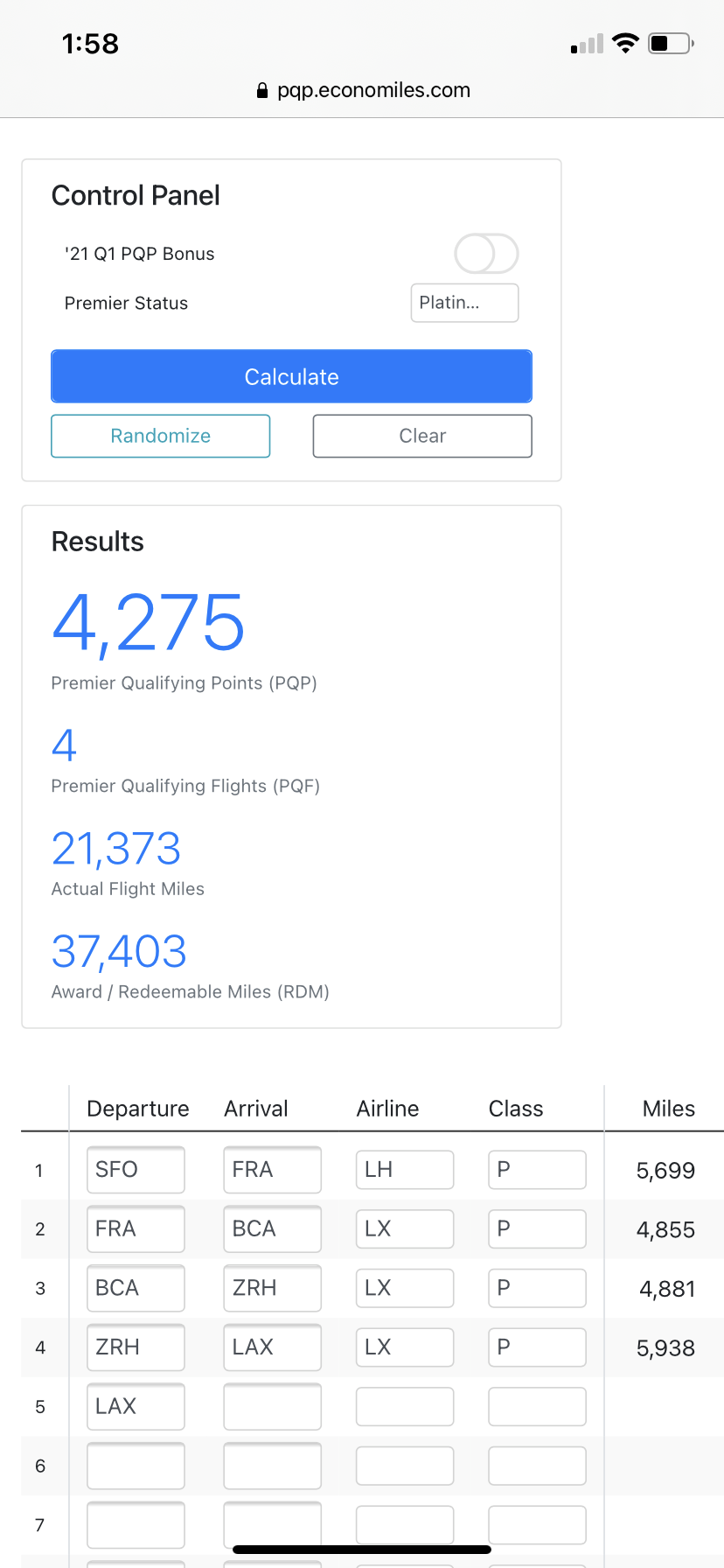Edit row 1 arrival field FRA
724x1568 pixels.
click(x=272, y=1170)
